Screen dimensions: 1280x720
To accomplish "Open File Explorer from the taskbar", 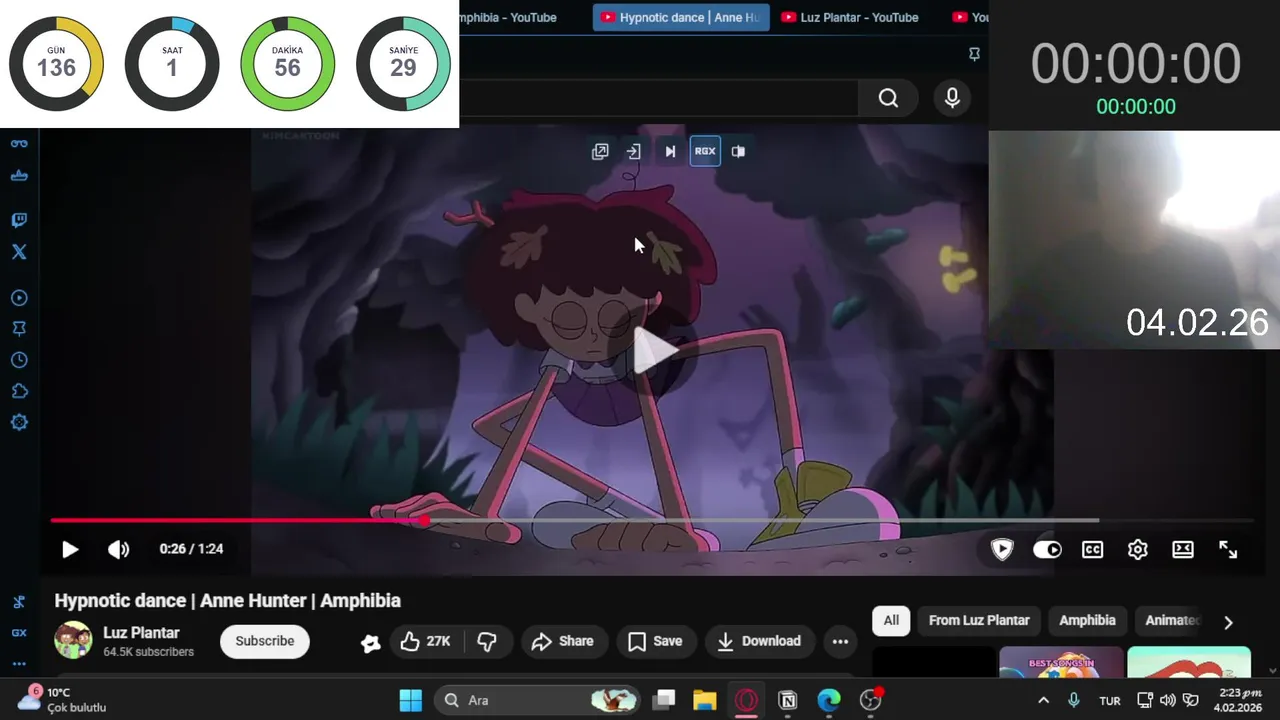I will [705, 700].
